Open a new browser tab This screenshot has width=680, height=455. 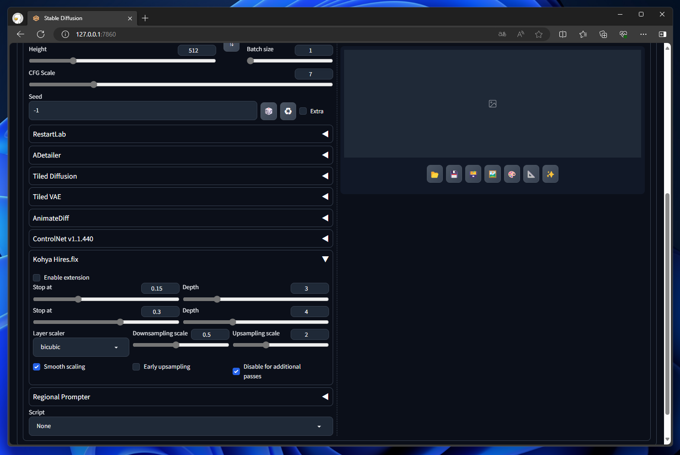(145, 18)
